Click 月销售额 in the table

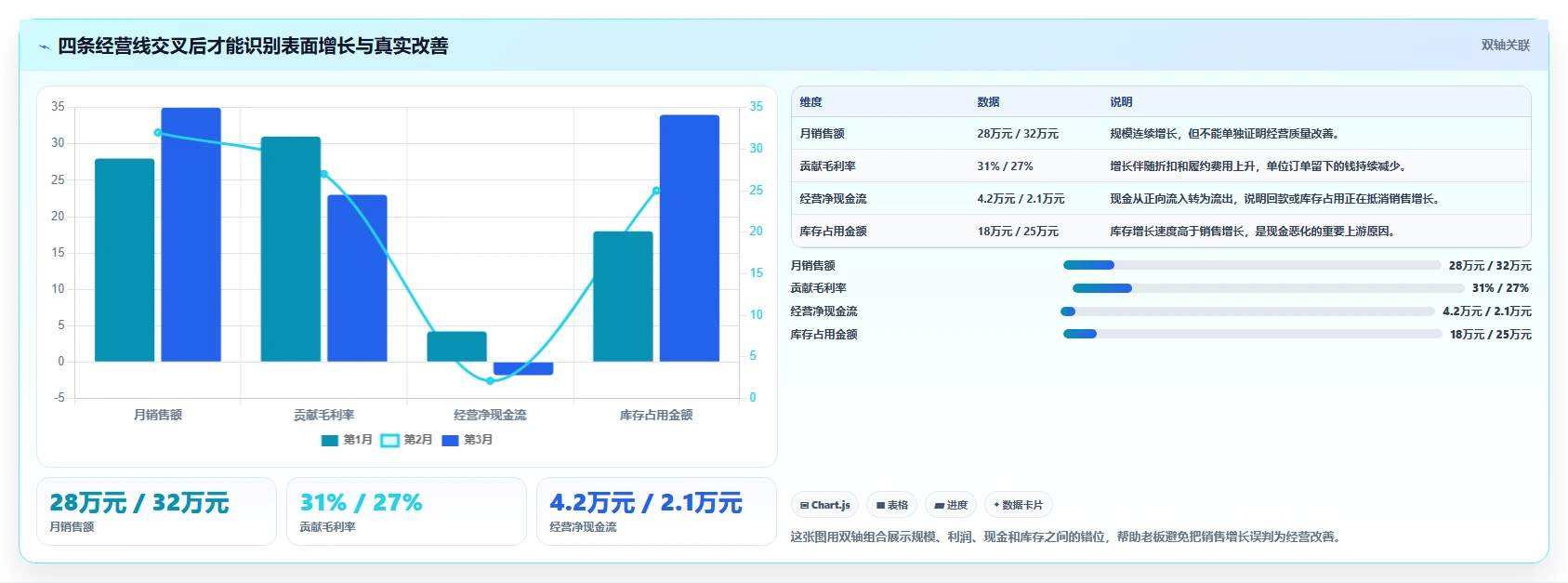(x=822, y=134)
